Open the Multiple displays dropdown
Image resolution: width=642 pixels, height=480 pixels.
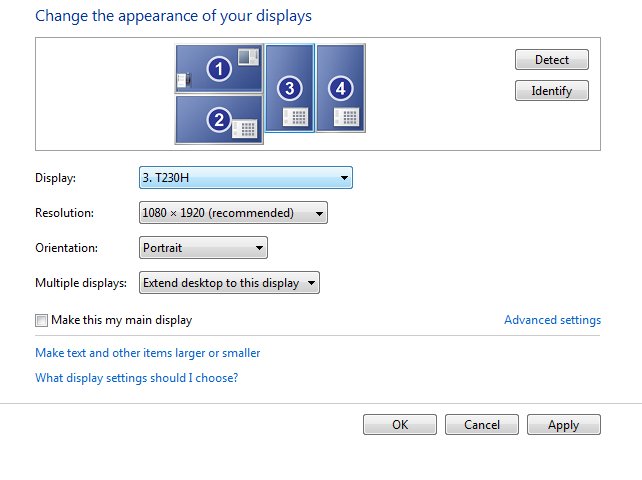tap(229, 283)
